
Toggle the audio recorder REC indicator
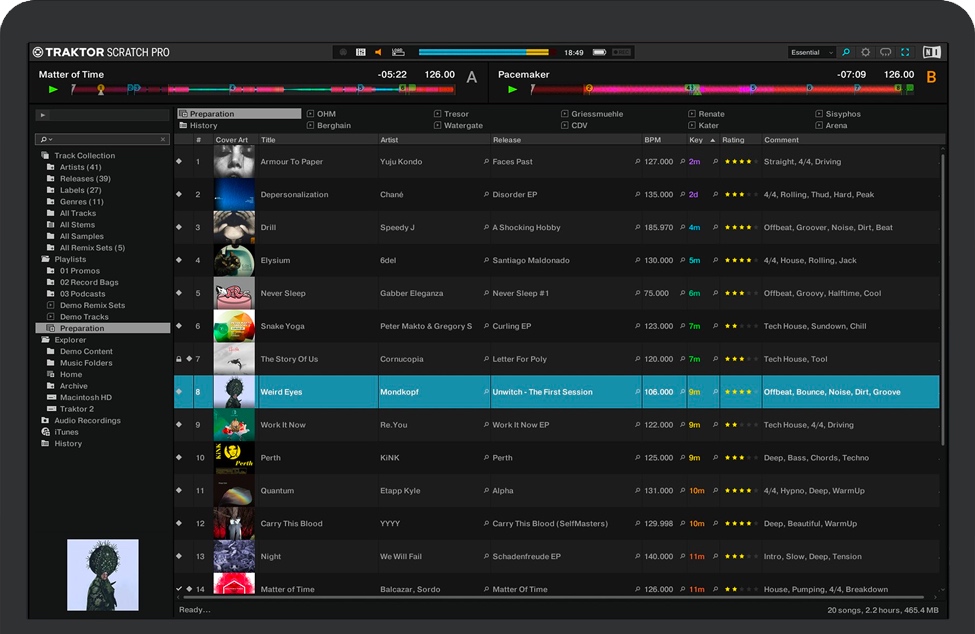click(x=343, y=52)
